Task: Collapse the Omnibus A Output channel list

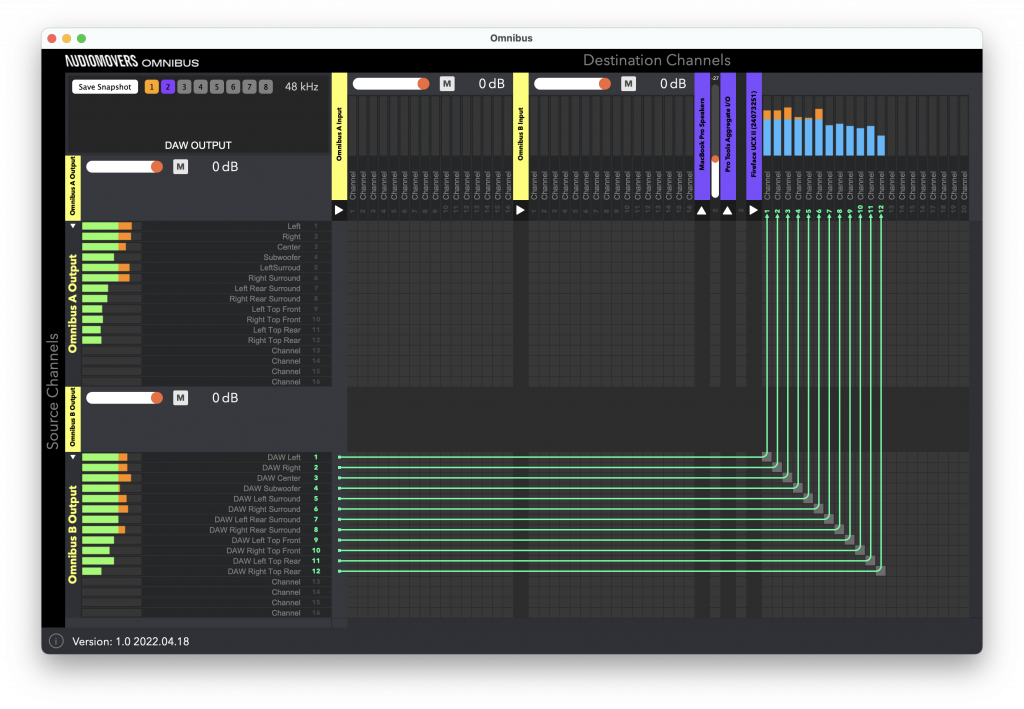Action: coord(72,226)
